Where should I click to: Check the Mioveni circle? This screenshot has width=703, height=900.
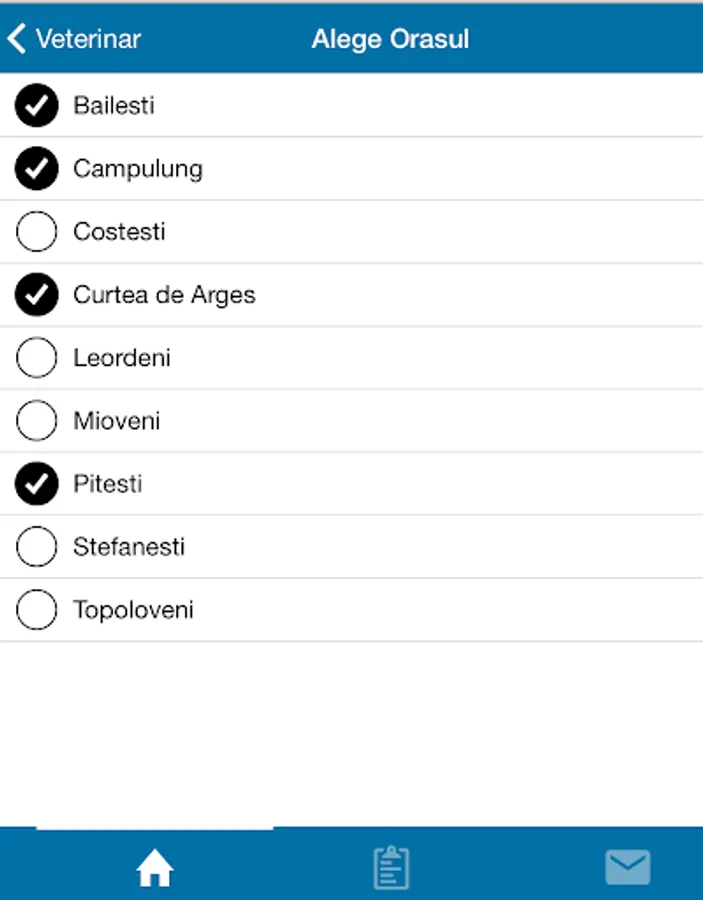pyautogui.click(x=37, y=420)
